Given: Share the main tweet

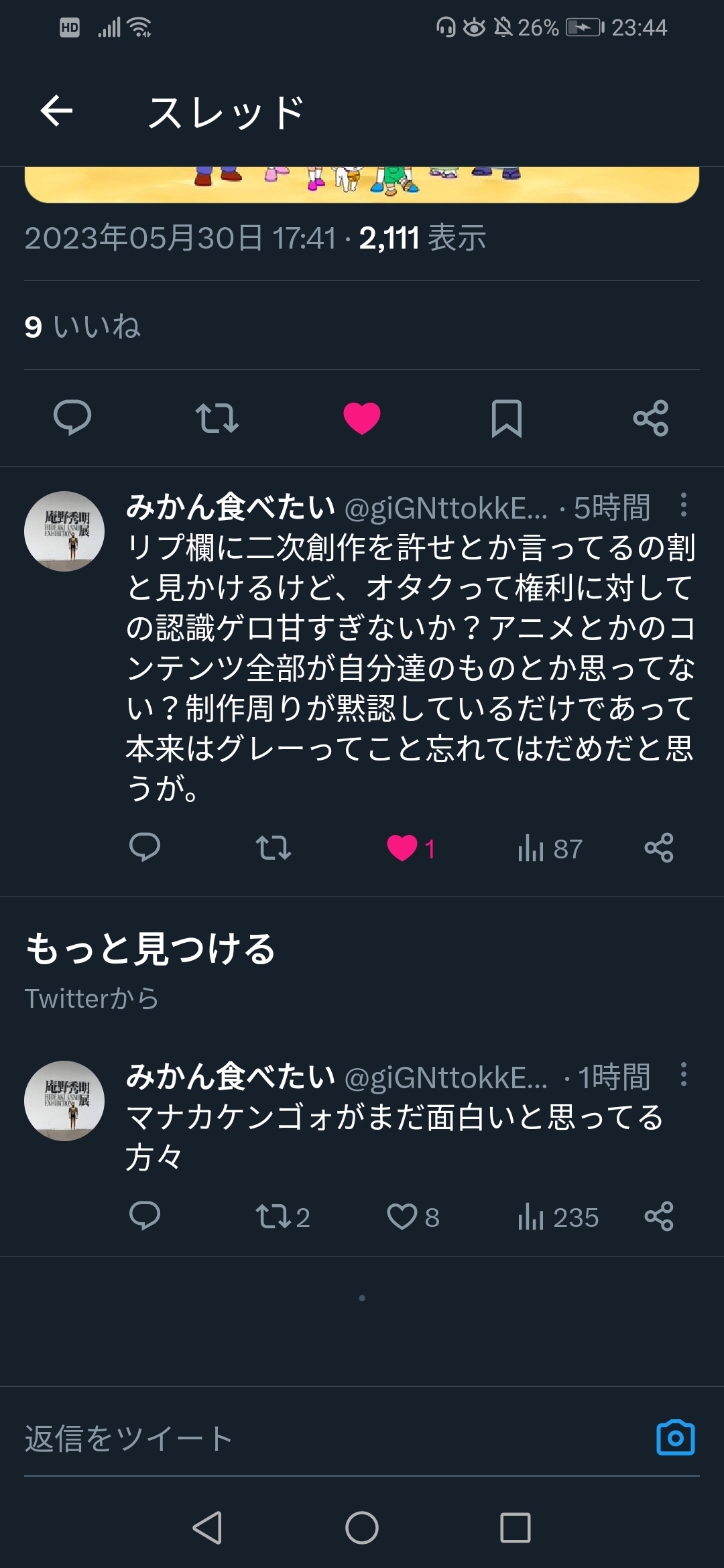Looking at the screenshot, I should [x=651, y=418].
